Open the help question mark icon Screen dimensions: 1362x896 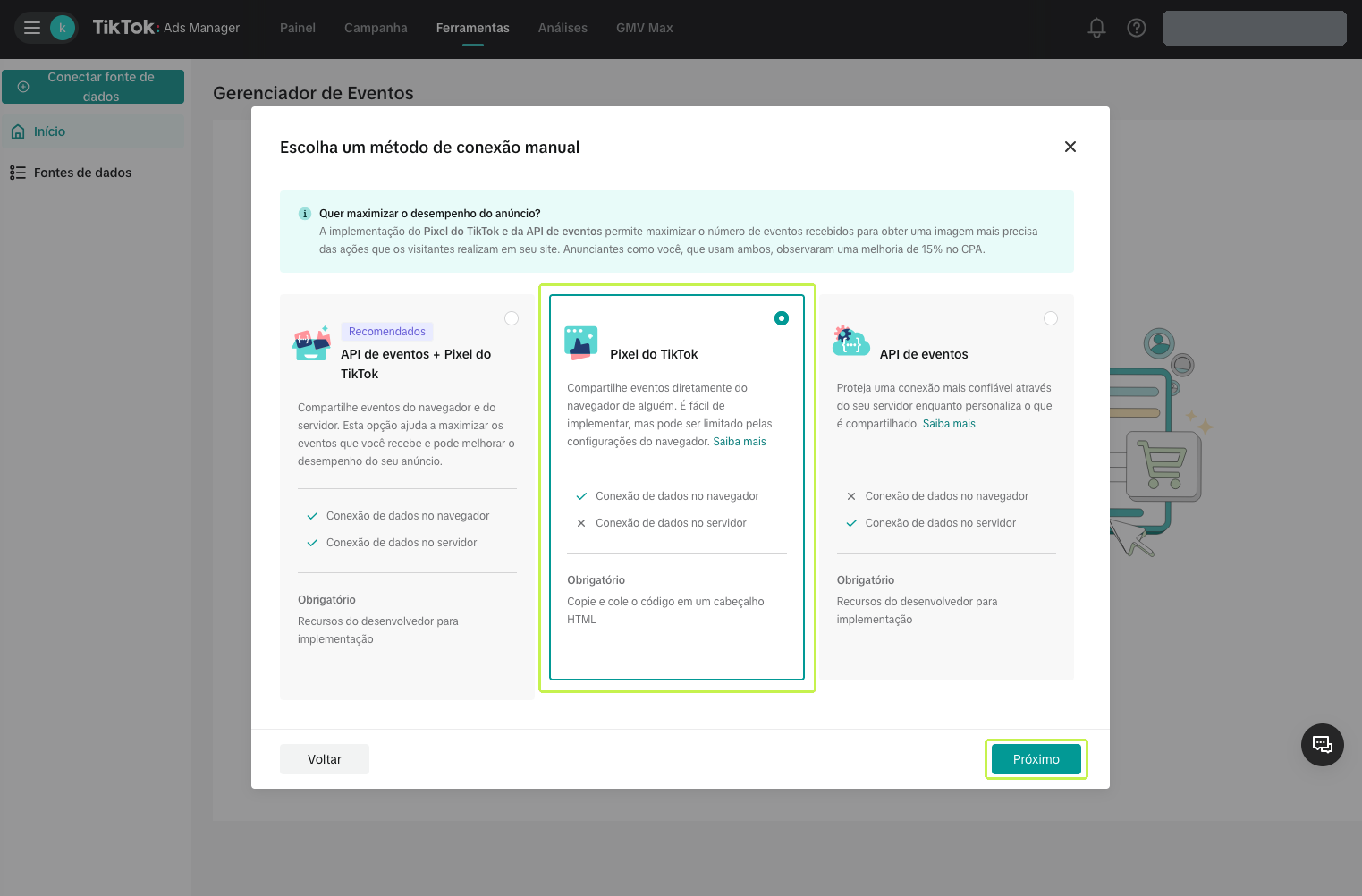[x=1137, y=28]
